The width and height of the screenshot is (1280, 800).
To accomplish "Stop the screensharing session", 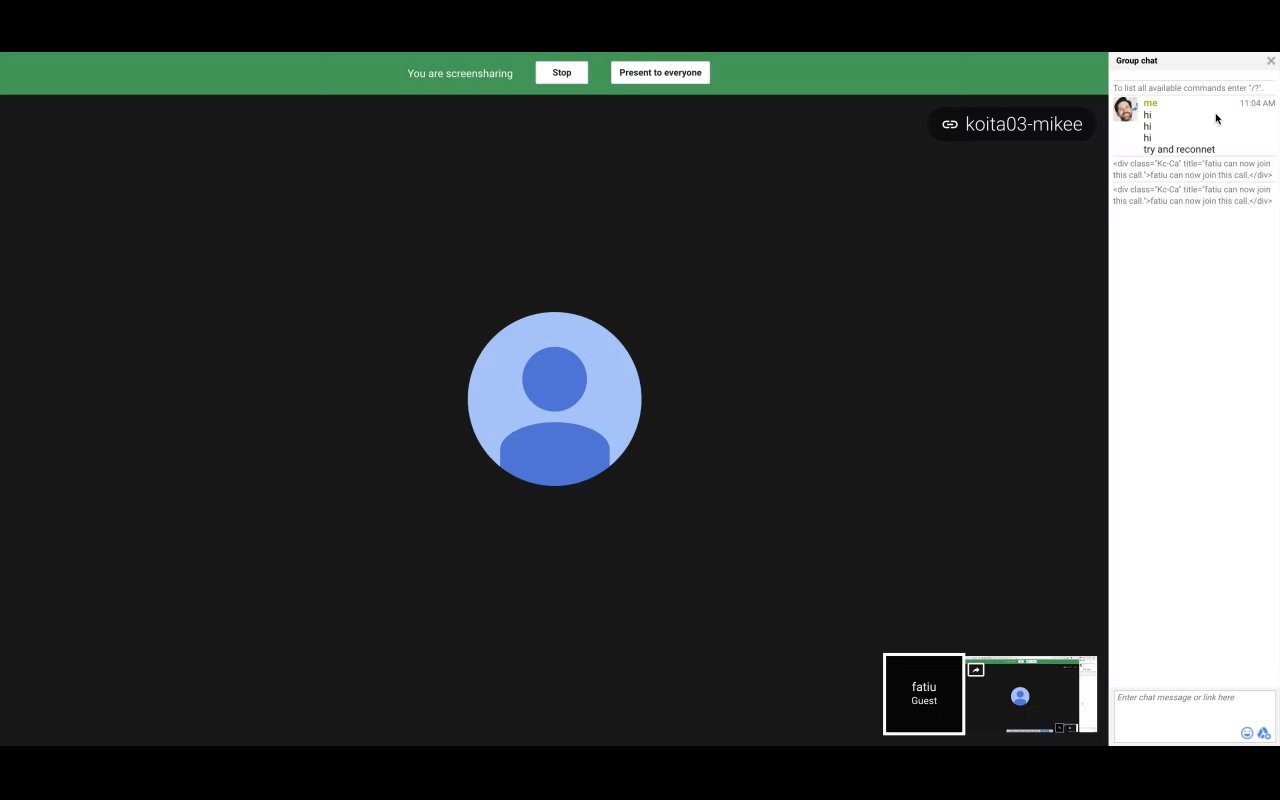I will [x=561, y=73].
